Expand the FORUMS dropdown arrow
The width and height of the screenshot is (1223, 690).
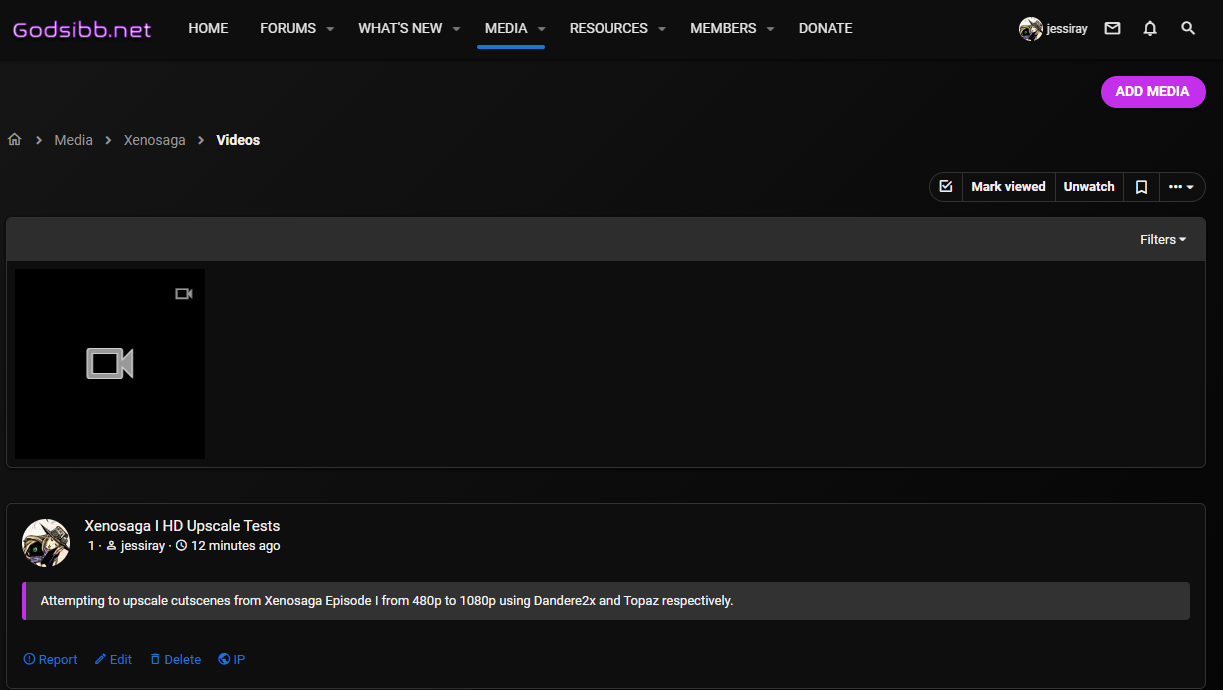(x=330, y=29)
